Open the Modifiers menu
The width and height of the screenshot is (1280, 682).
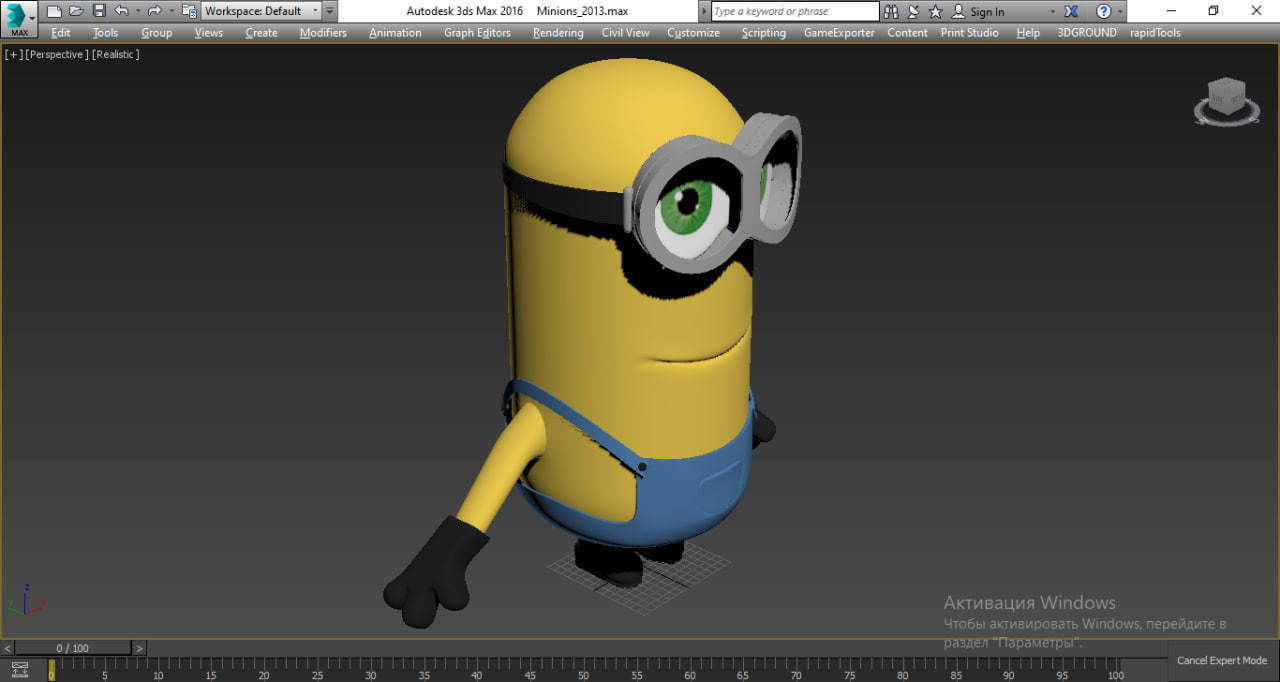(x=323, y=32)
